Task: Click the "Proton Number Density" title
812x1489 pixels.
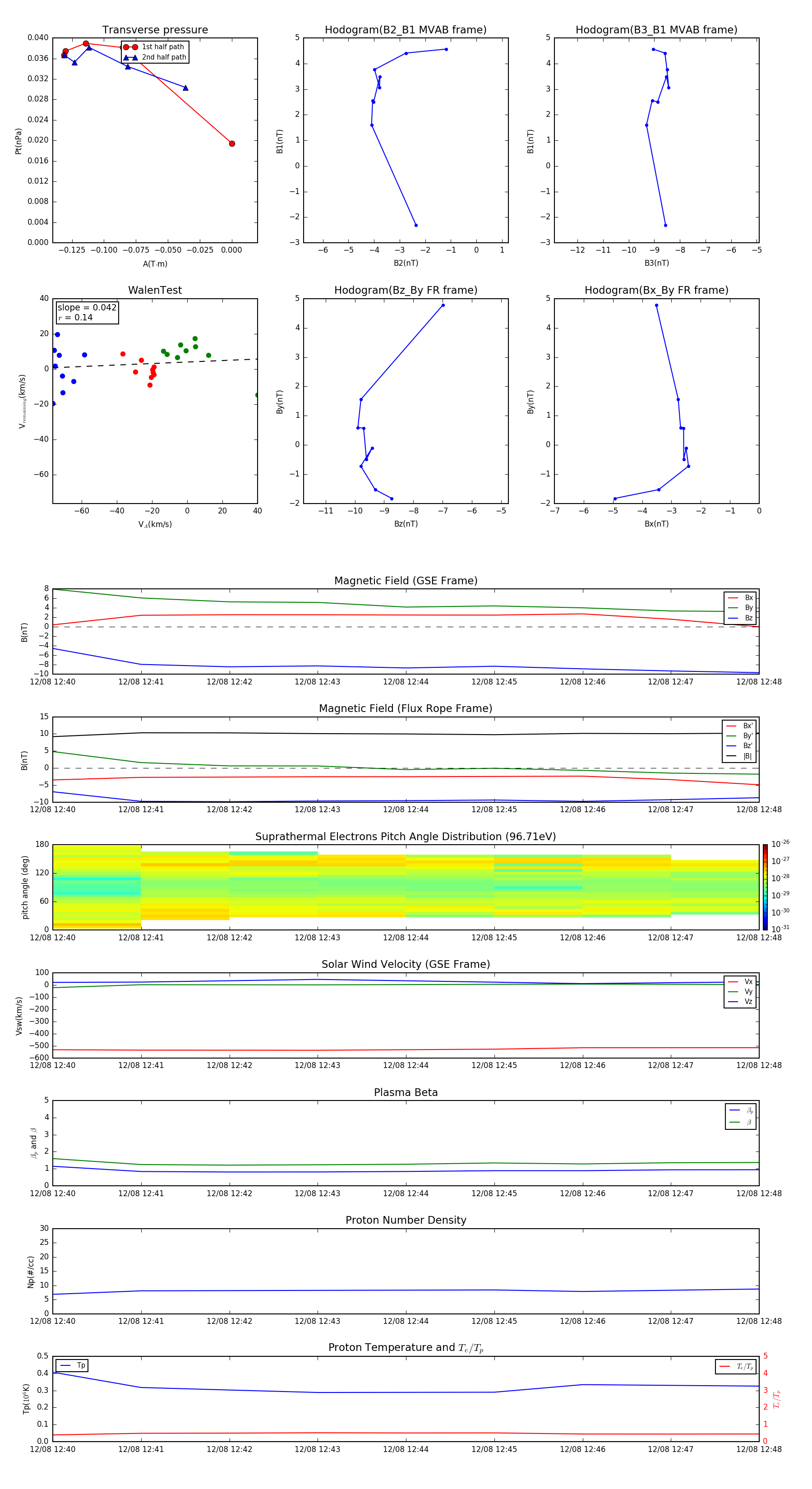Action: pyautogui.click(x=406, y=1220)
